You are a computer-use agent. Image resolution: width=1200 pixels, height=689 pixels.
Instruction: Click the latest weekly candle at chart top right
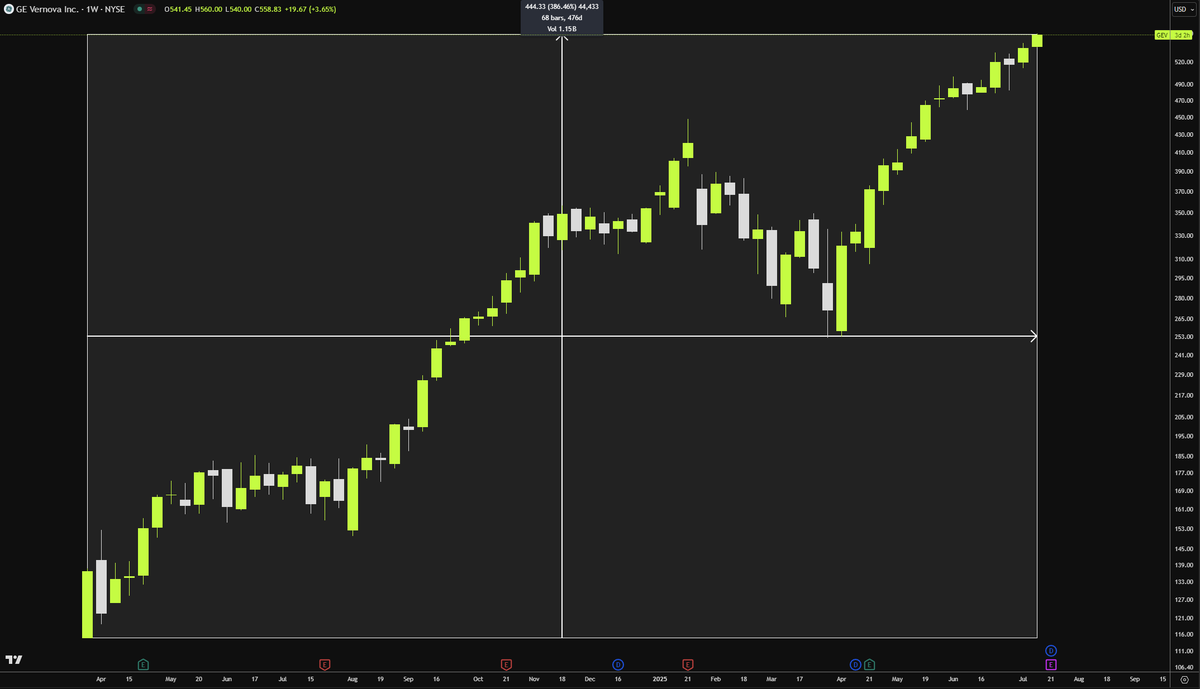point(1037,40)
